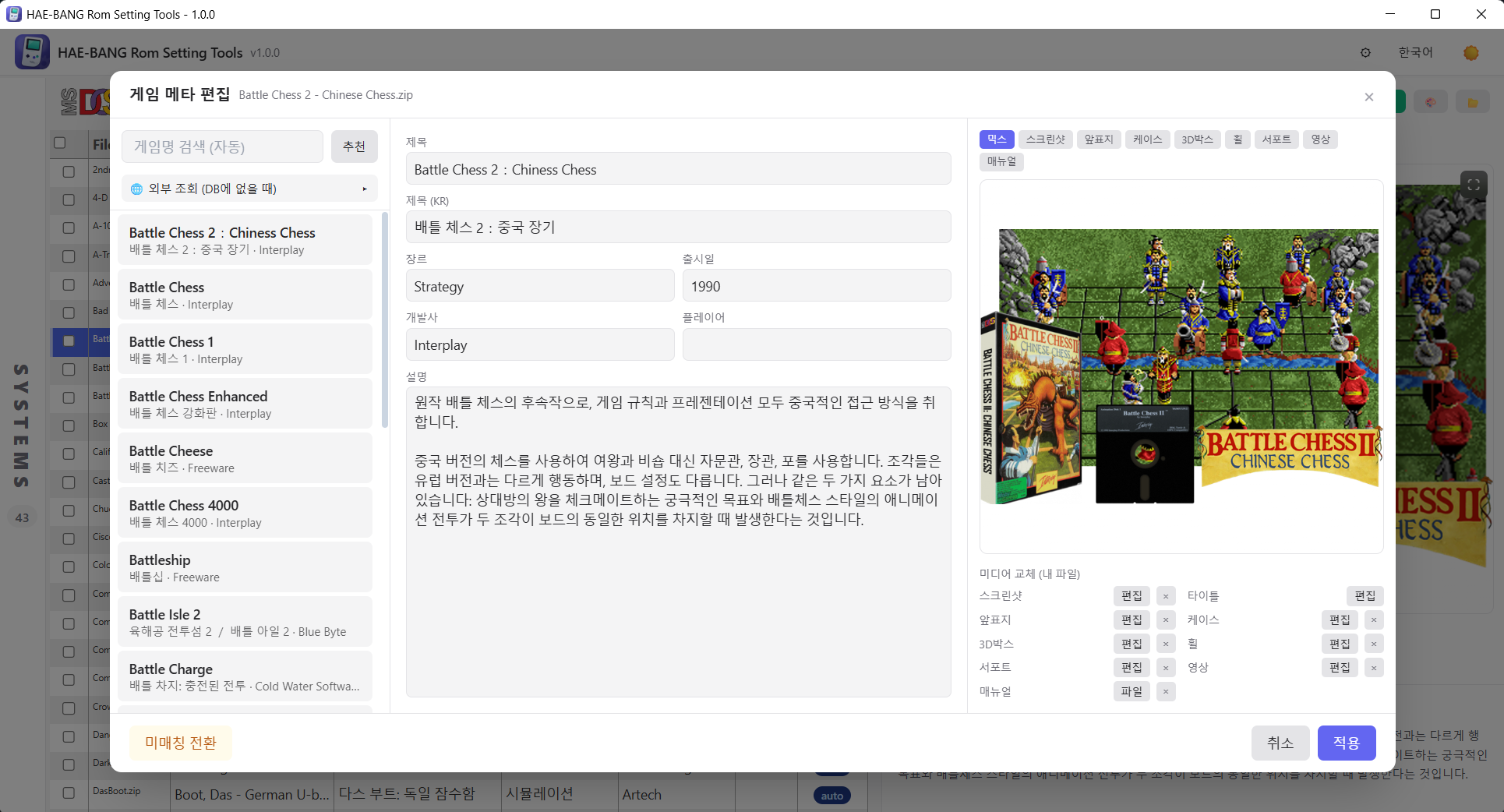Remove the 3D박스 media file

point(1166,644)
